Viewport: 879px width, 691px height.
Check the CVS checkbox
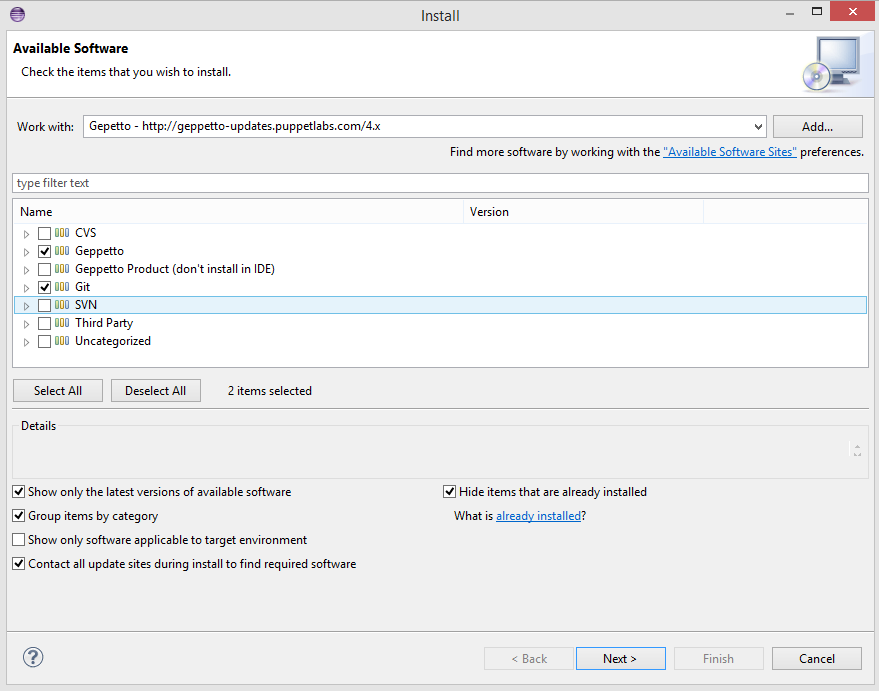[44, 233]
